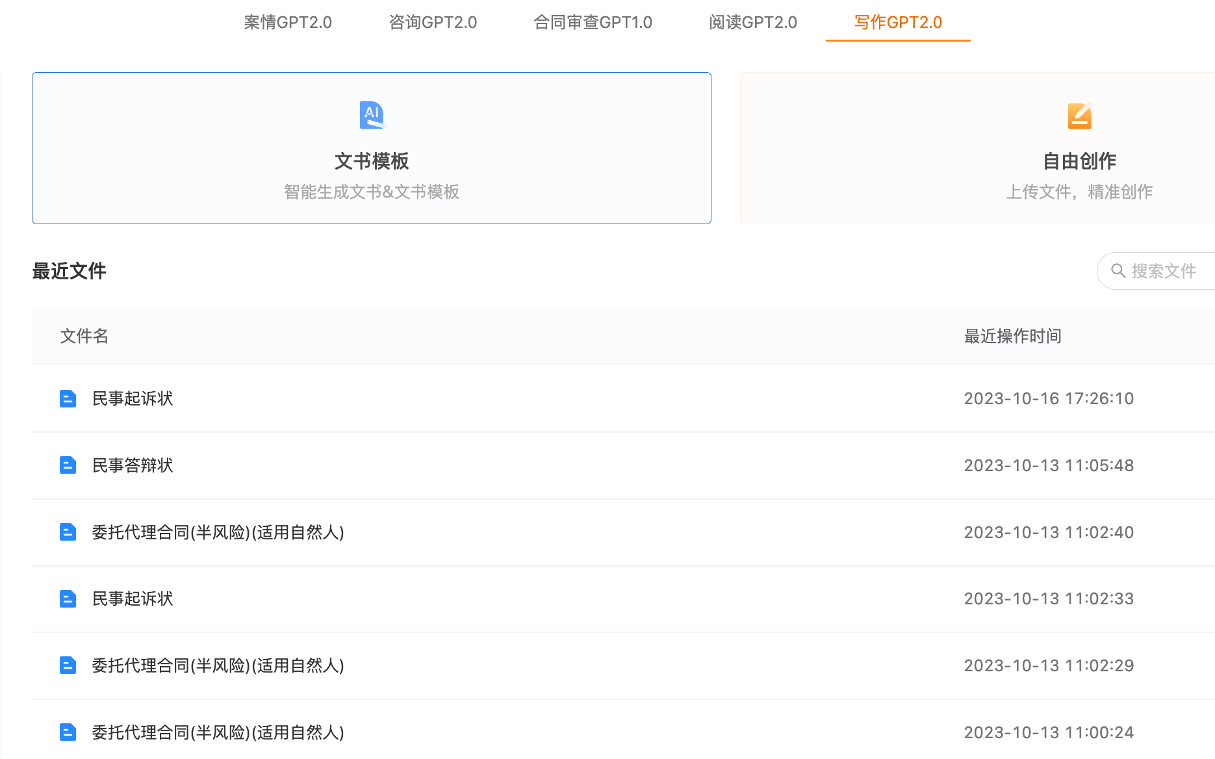
Task: Click the file icon beside second 民事起诉状 entry
Action: [x=67, y=598]
